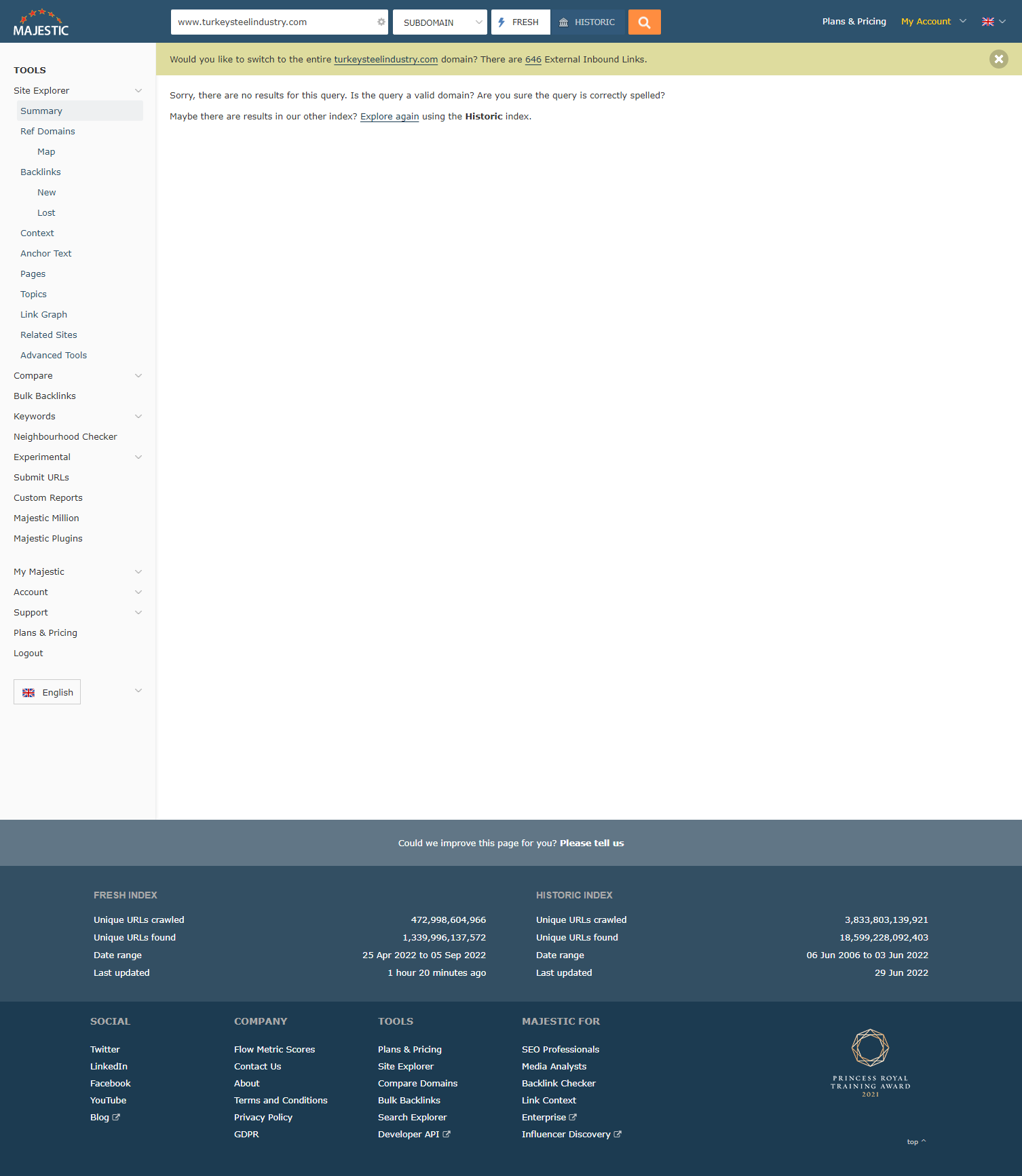Click the 646 inbound links number
This screenshot has height=1176, width=1022.
click(x=533, y=60)
